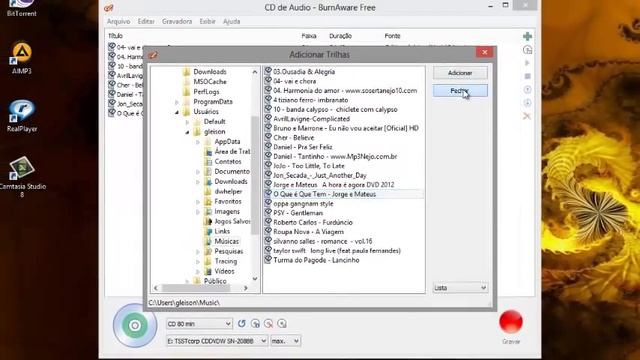Click folder tree scroll down arrow

coord(255,279)
